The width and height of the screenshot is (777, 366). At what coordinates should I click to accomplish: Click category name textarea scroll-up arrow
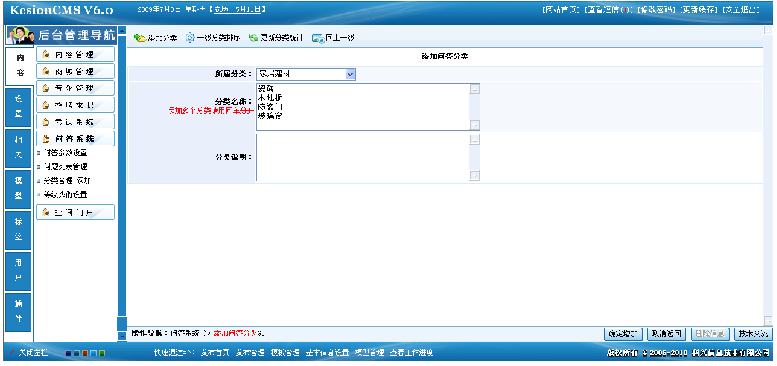pyautogui.click(x=475, y=89)
